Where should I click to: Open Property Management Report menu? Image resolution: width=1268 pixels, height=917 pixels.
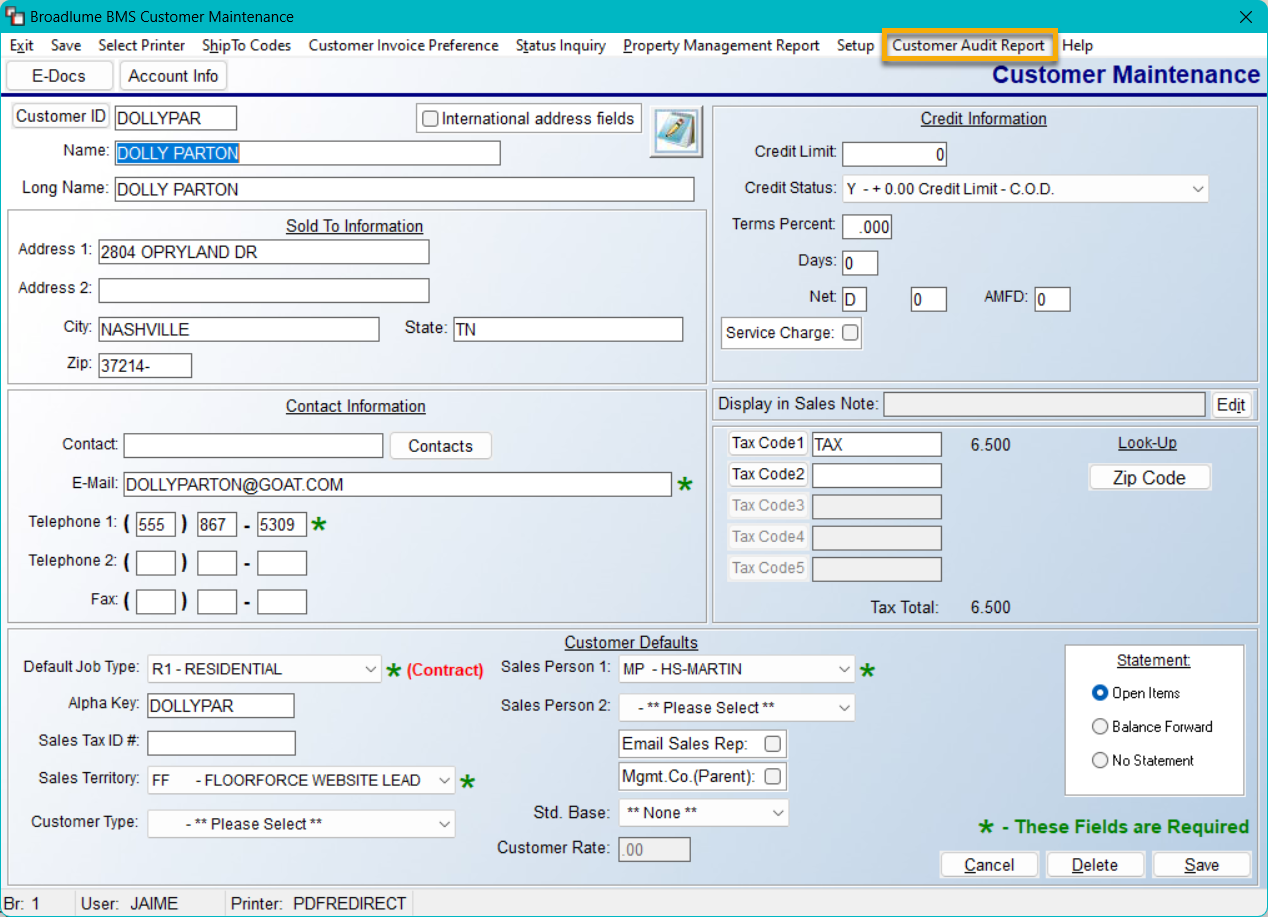tap(721, 46)
